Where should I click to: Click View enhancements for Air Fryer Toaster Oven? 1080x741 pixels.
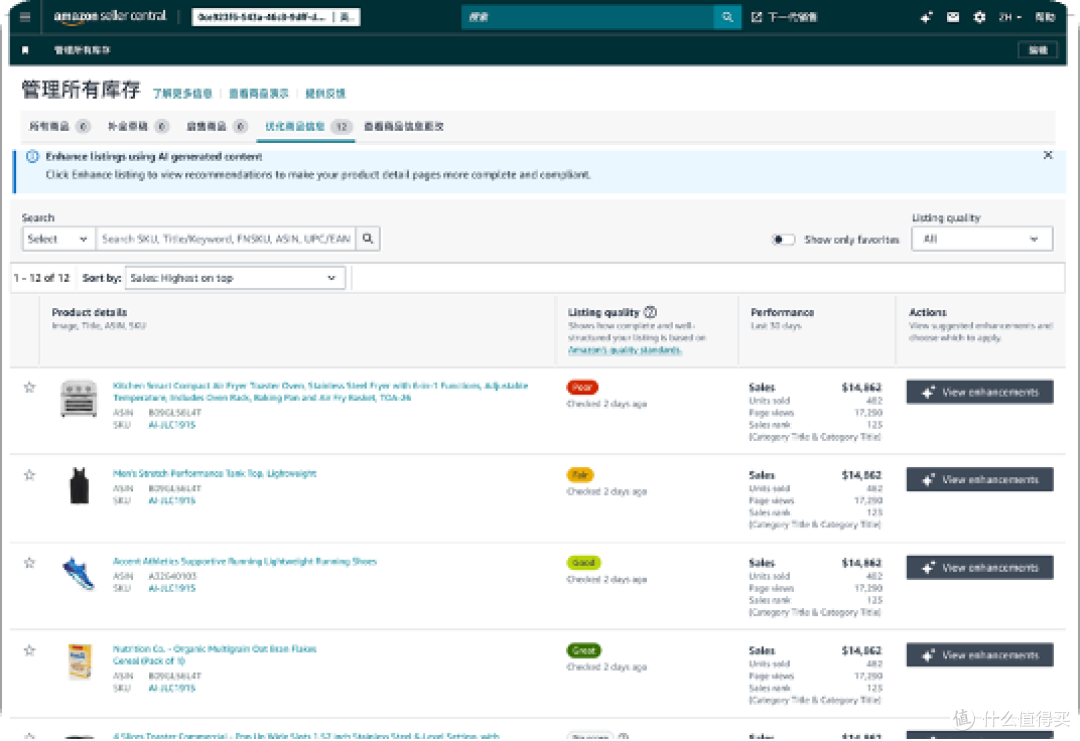[979, 392]
